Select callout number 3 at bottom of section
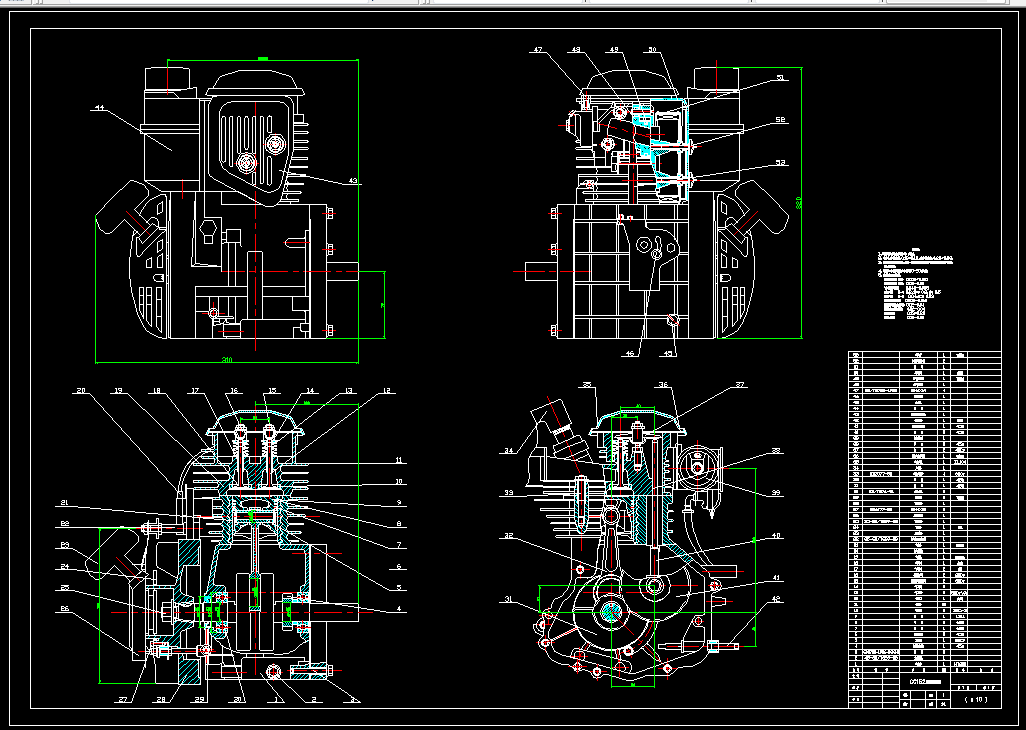Image resolution: width=1026 pixels, height=730 pixels. click(353, 700)
